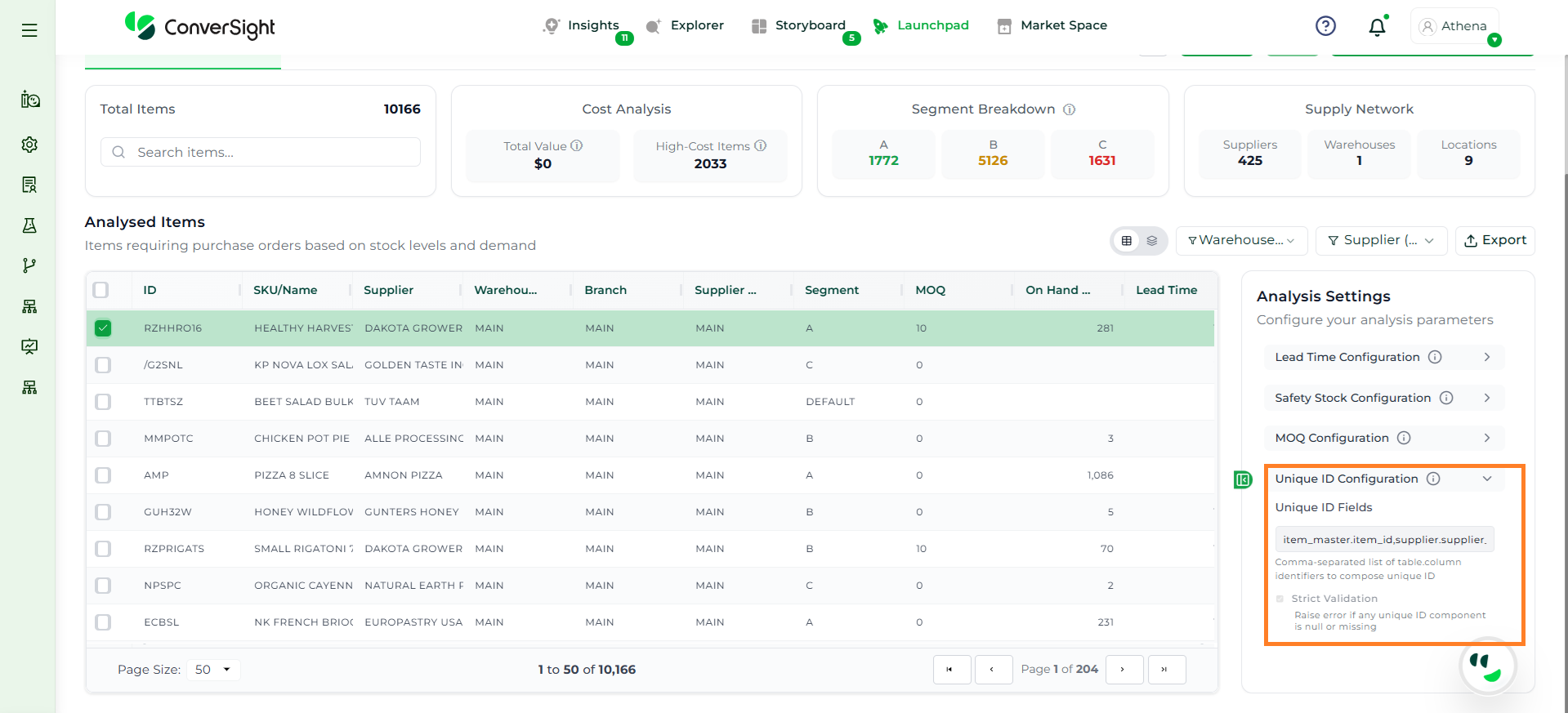Switch to layered stack view icon

(1152, 241)
